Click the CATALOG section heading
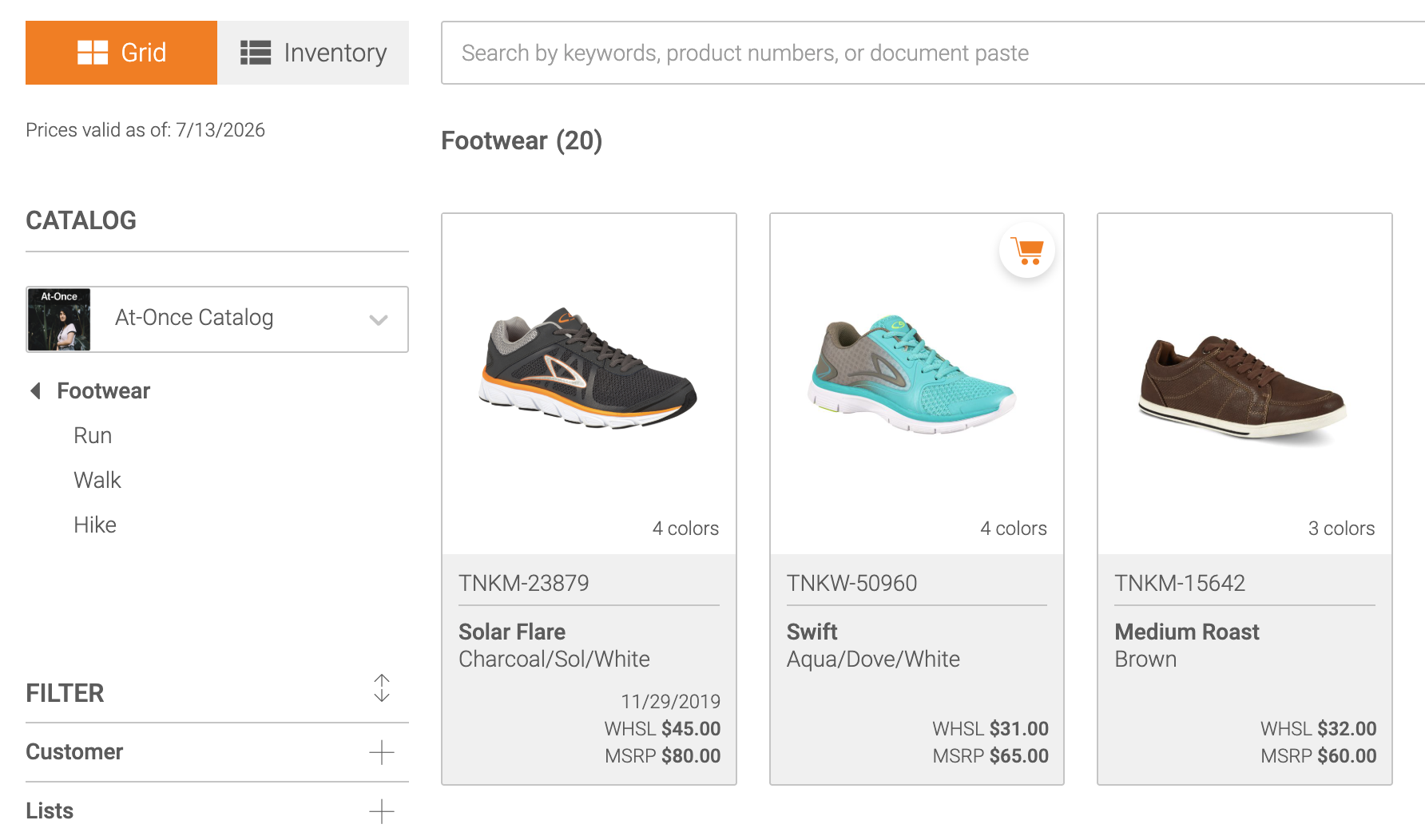This screenshot has width=1425, height=840. (x=81, y=220)
